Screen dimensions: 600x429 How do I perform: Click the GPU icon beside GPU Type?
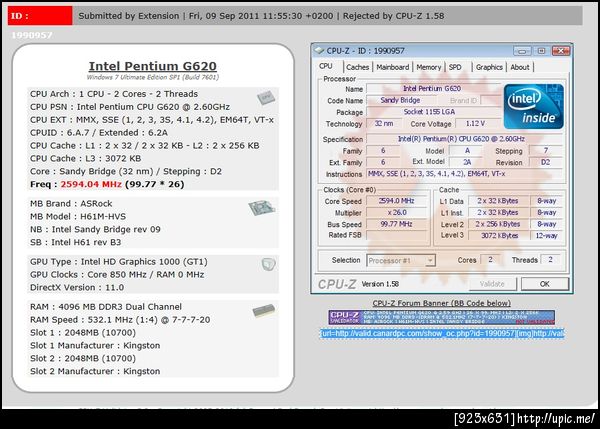(268, 264)
